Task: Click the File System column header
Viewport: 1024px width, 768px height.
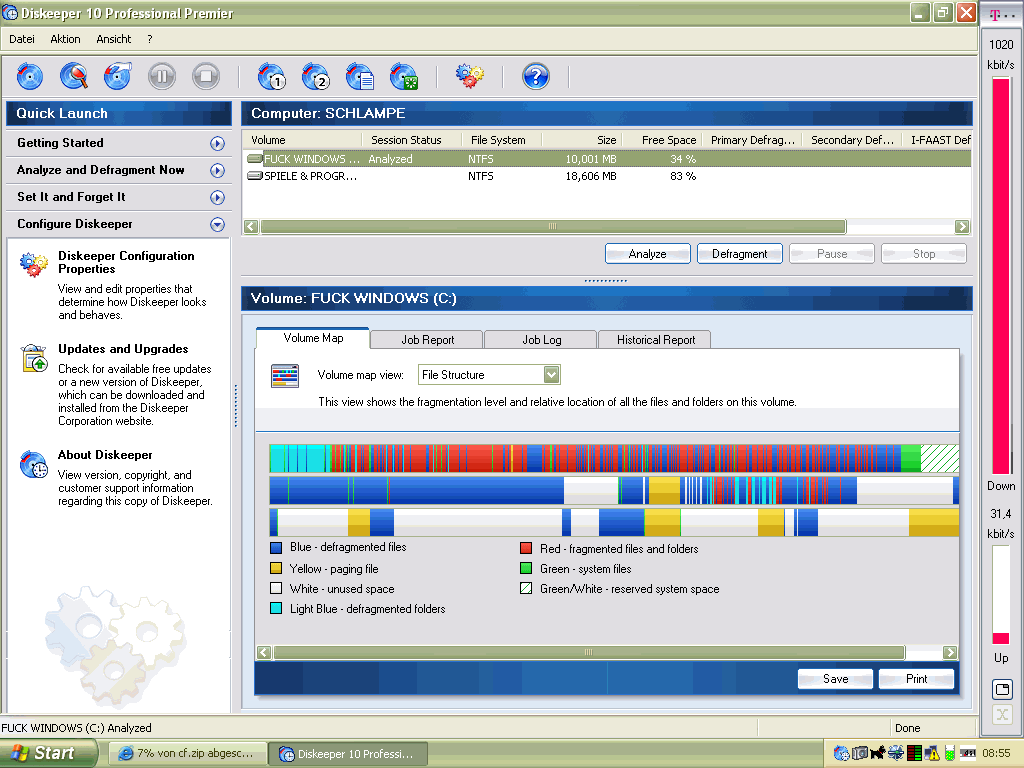Action: pyautogui.click(x=501, y=140)
